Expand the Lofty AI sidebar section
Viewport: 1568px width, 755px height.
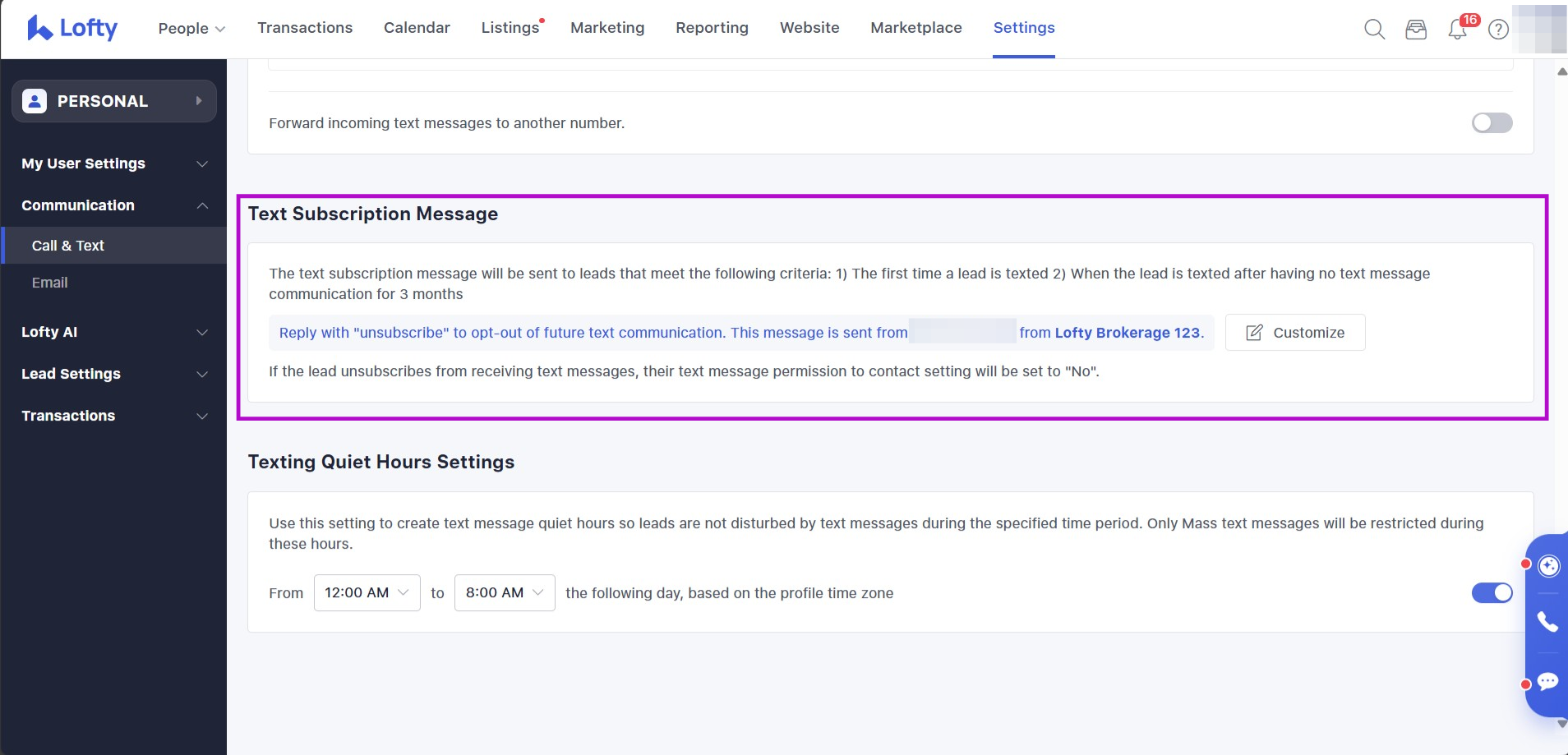(114, 332)
